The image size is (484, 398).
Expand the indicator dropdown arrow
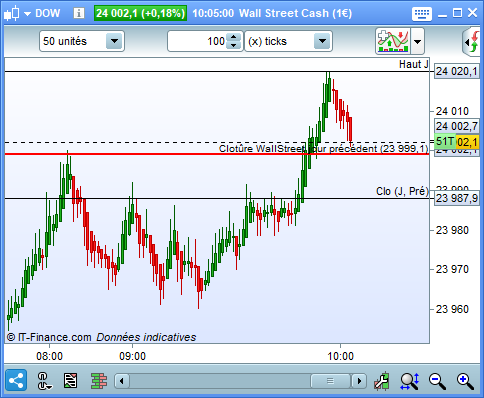tap(417, 42)
